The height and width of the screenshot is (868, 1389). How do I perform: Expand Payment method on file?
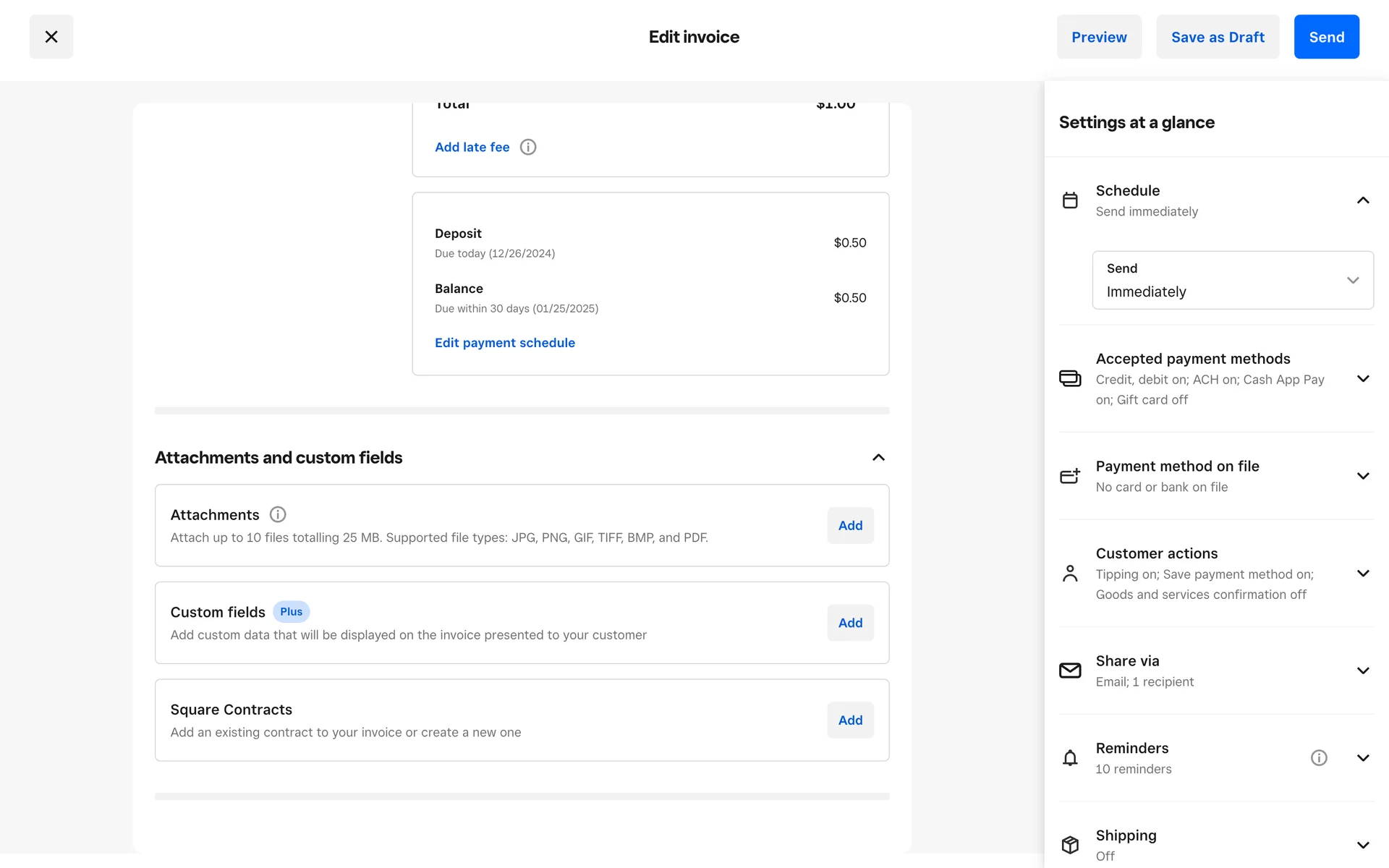(1363, 475)
